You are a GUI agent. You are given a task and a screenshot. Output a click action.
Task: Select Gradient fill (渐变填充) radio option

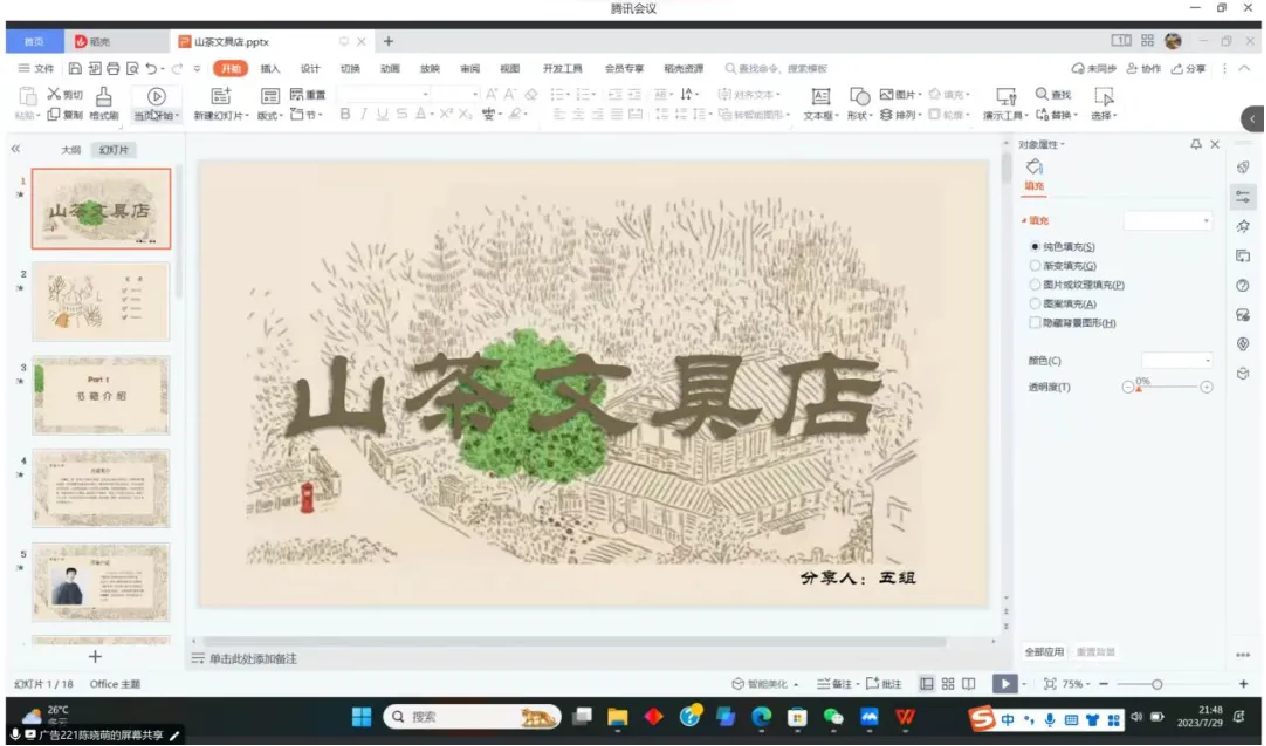[x=1036, y=266]
